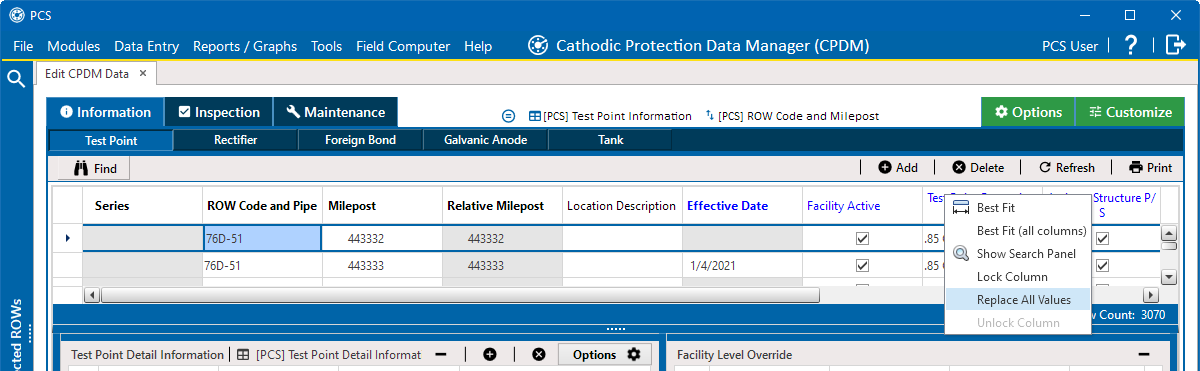
Task: Open the ROW Code and Milepost sort selector
Action: 792,115
